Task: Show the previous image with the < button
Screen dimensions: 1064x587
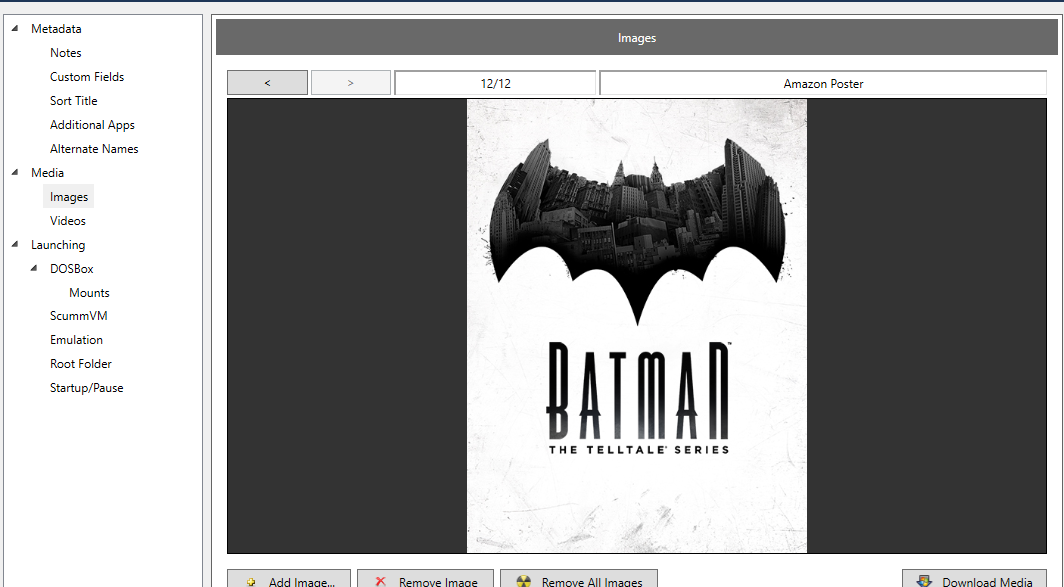Action: (x=267, y=83)
